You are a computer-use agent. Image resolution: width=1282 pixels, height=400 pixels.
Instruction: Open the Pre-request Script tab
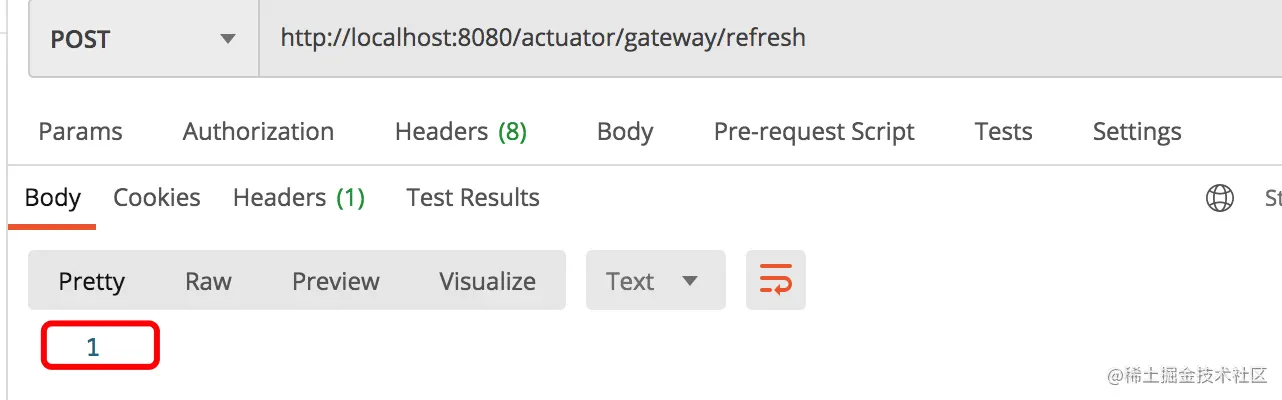click(814, 132)
